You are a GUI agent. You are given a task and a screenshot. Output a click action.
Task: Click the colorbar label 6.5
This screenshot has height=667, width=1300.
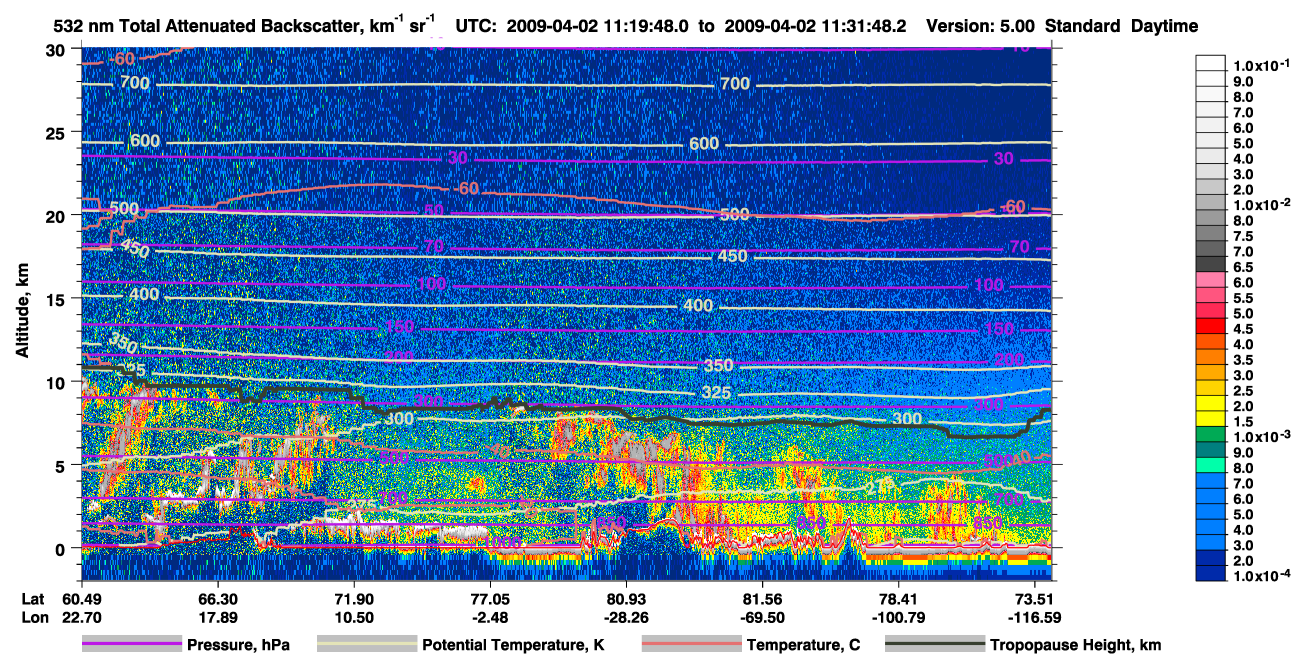(1244, 267)
